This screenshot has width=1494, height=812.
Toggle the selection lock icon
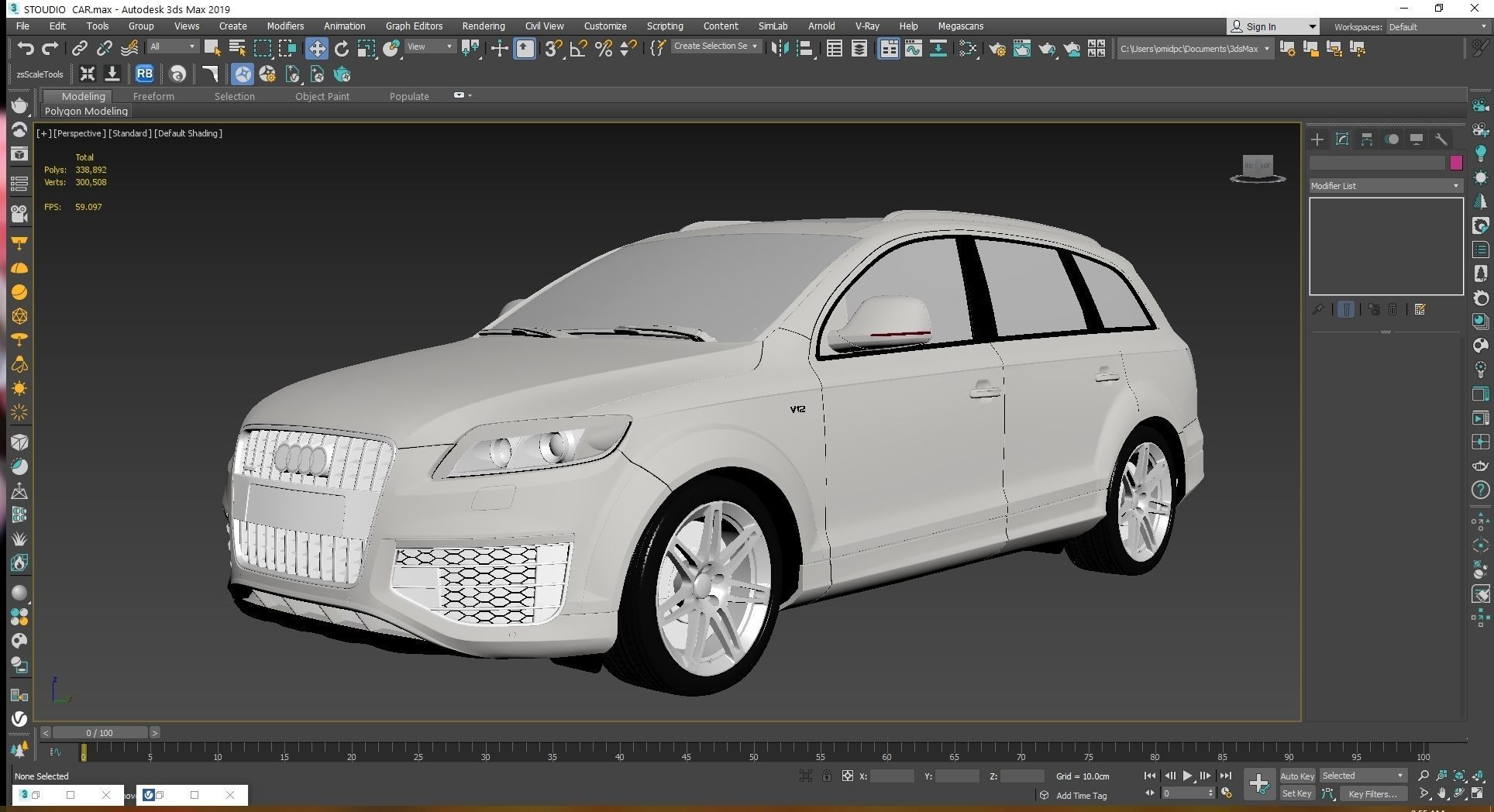[827, 776]
